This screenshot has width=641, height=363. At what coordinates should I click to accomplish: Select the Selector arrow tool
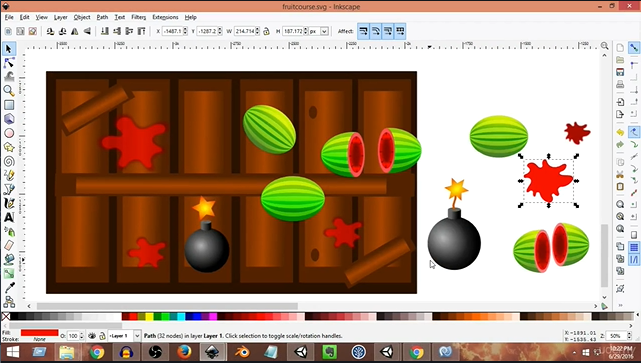click(x=9, y=49)
